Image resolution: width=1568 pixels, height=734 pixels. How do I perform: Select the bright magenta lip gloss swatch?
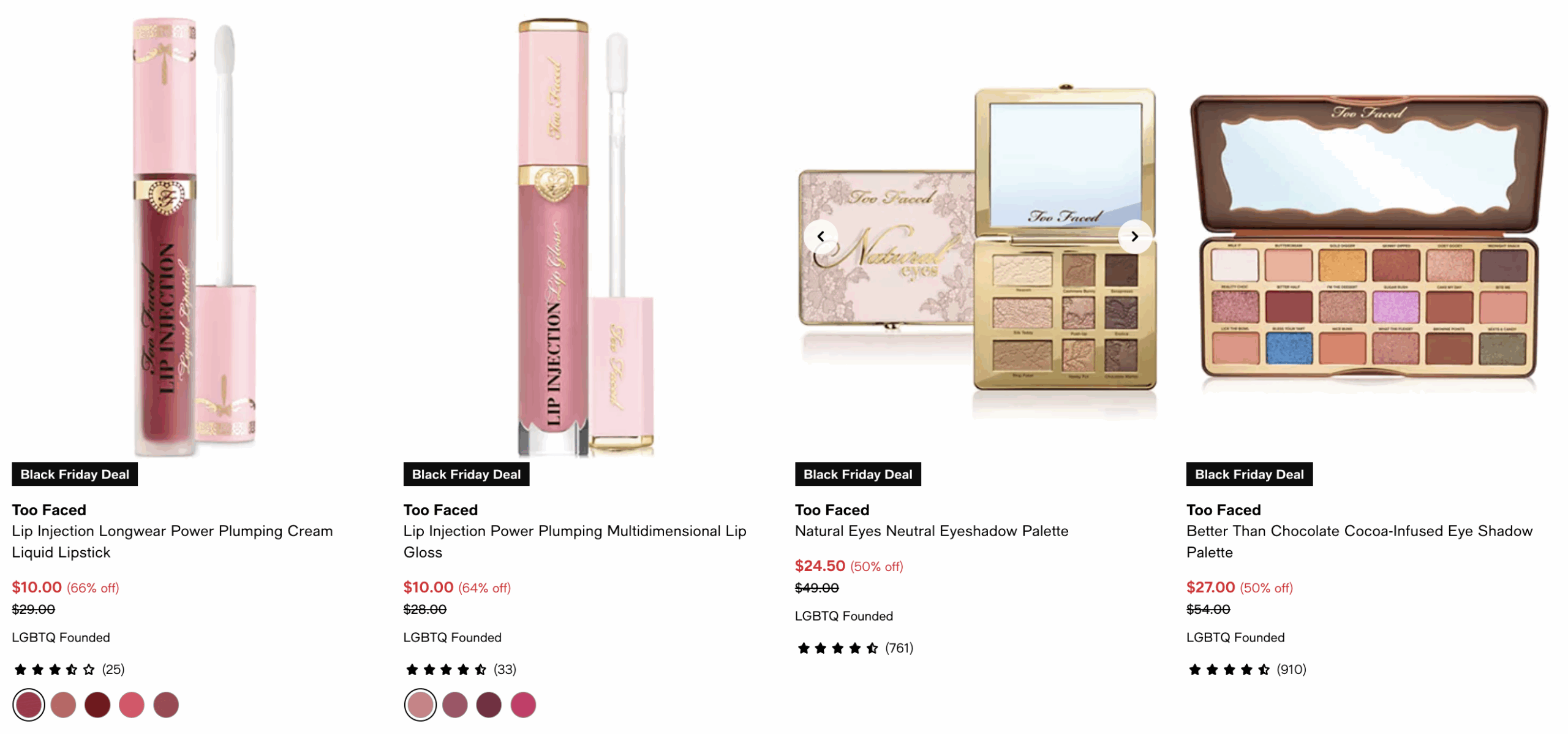[x=523, y=704]
